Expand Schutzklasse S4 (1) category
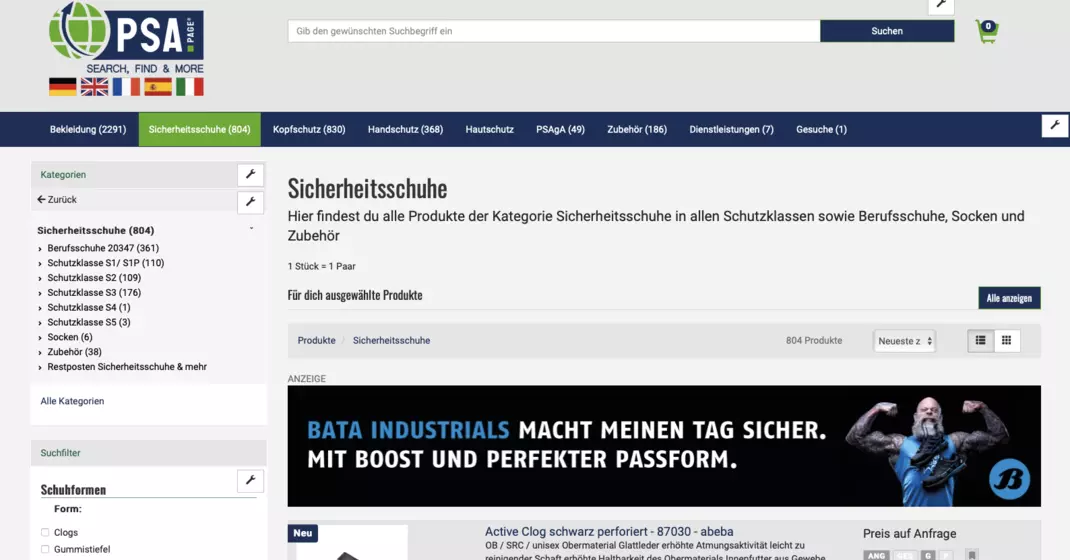Screen dimensions: 1070x560 pos(88,308)
